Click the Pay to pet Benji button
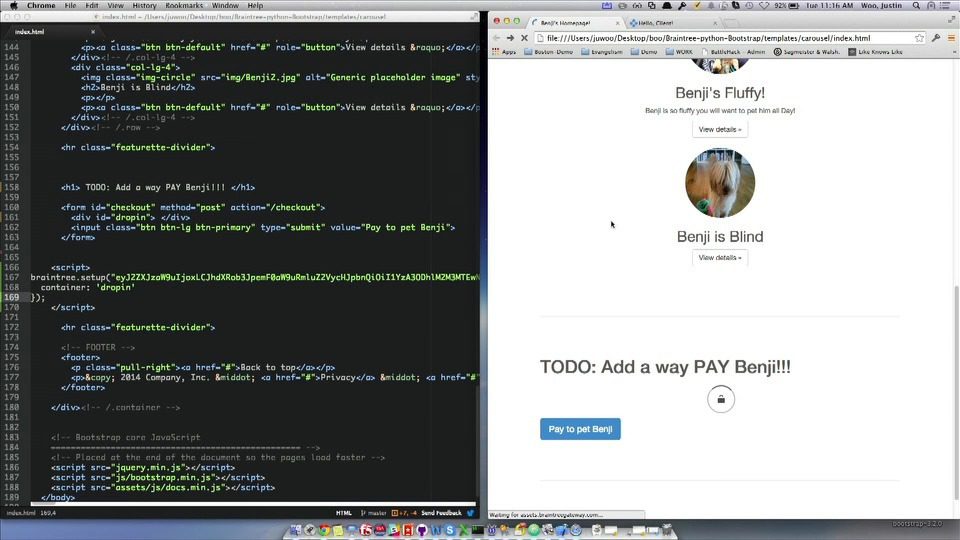Viewport: 960px width, 540px height. (580, 429)
